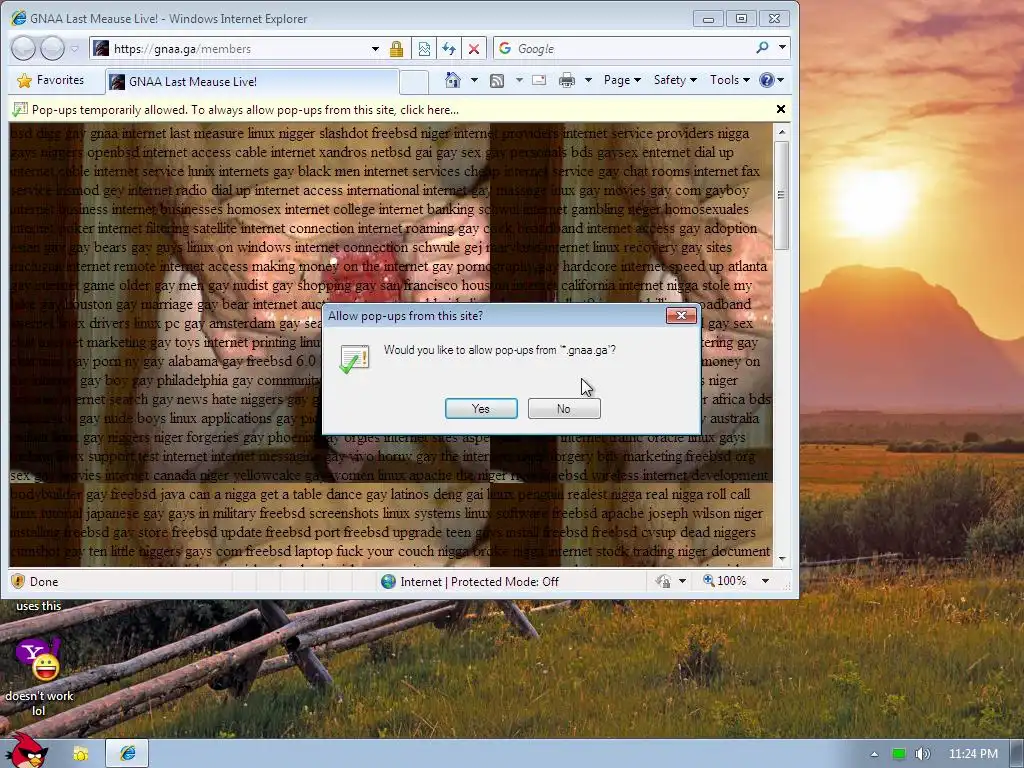Click the Internet | Protected Mode: Off status
This screenshot has width=1024, height=768.
click(x=470, y=581)
